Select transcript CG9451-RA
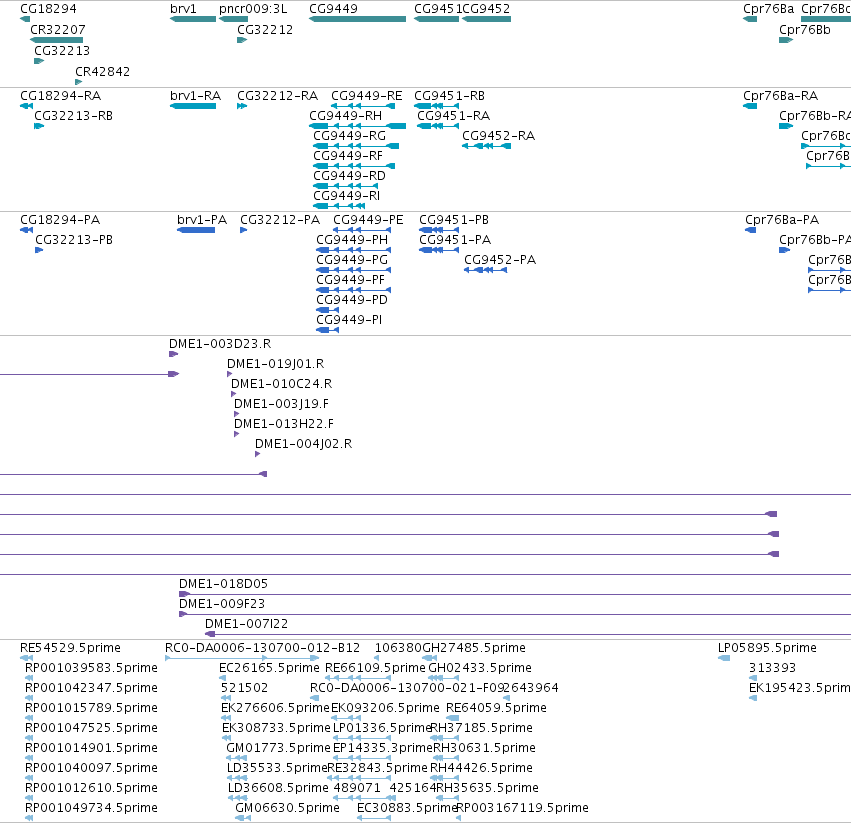The height and width of the screenshot is (823, 851). tap(453, 116)
